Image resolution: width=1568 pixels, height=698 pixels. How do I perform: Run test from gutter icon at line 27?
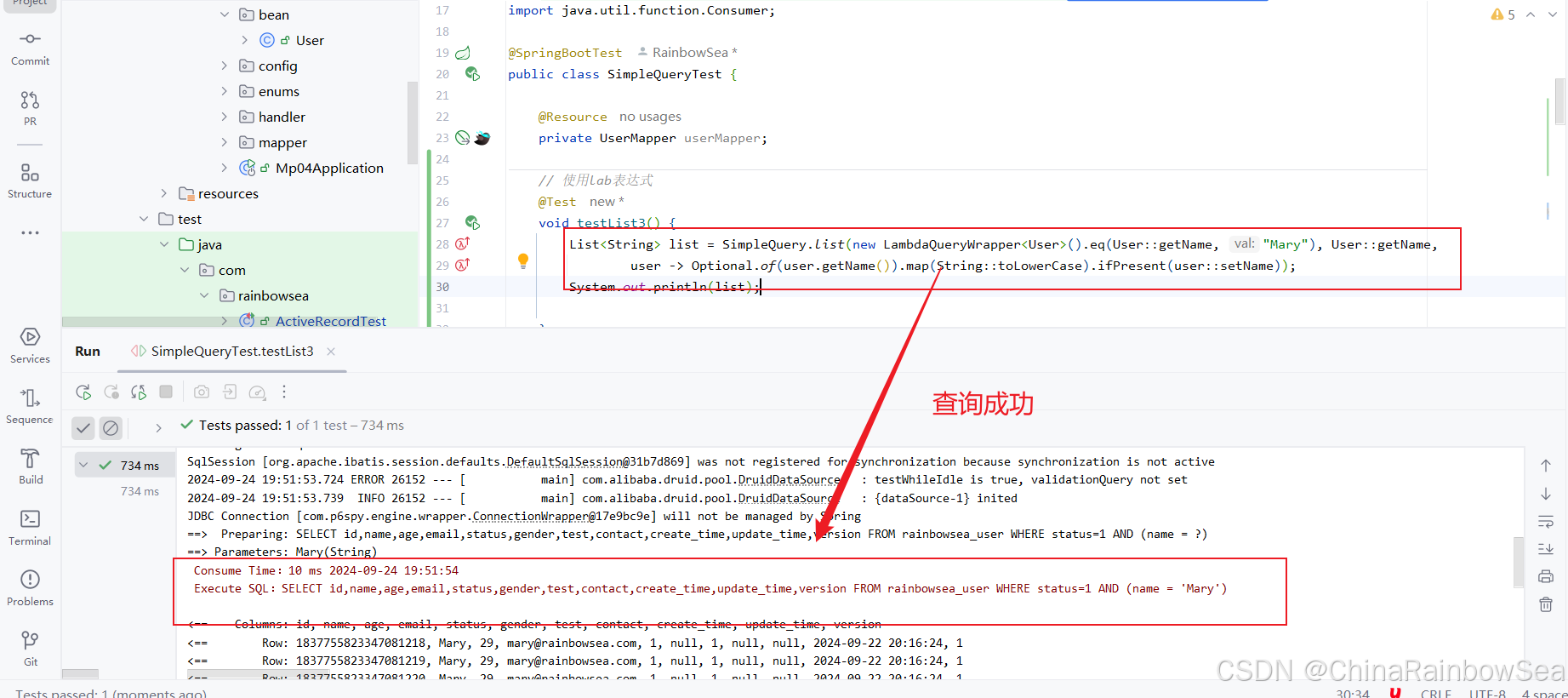[x=472, y=223]
